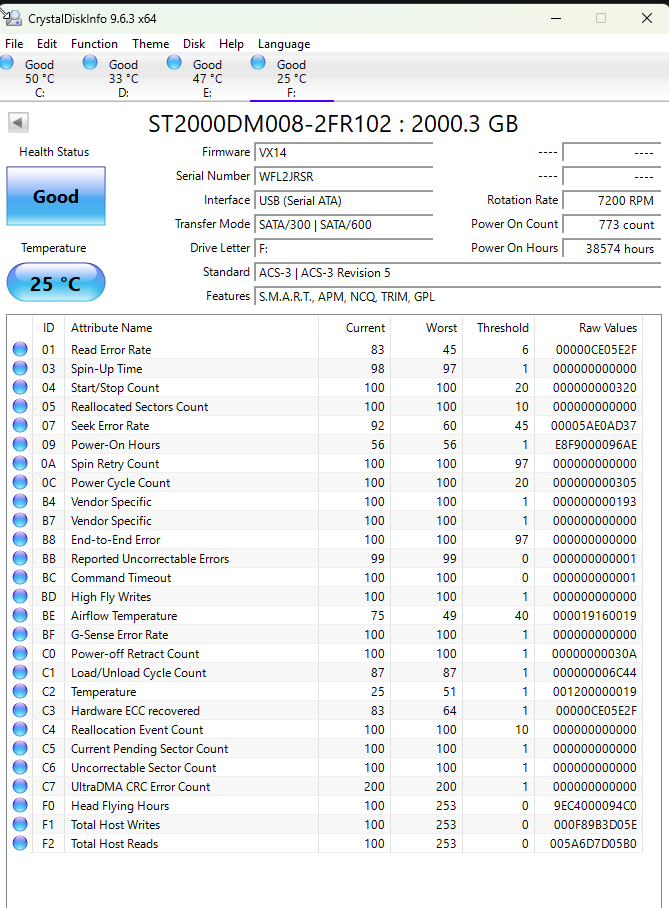Viewport: 669px width, 908px height.
Task: Select the Power-On Hours attribute row
Action: [115, 445]
